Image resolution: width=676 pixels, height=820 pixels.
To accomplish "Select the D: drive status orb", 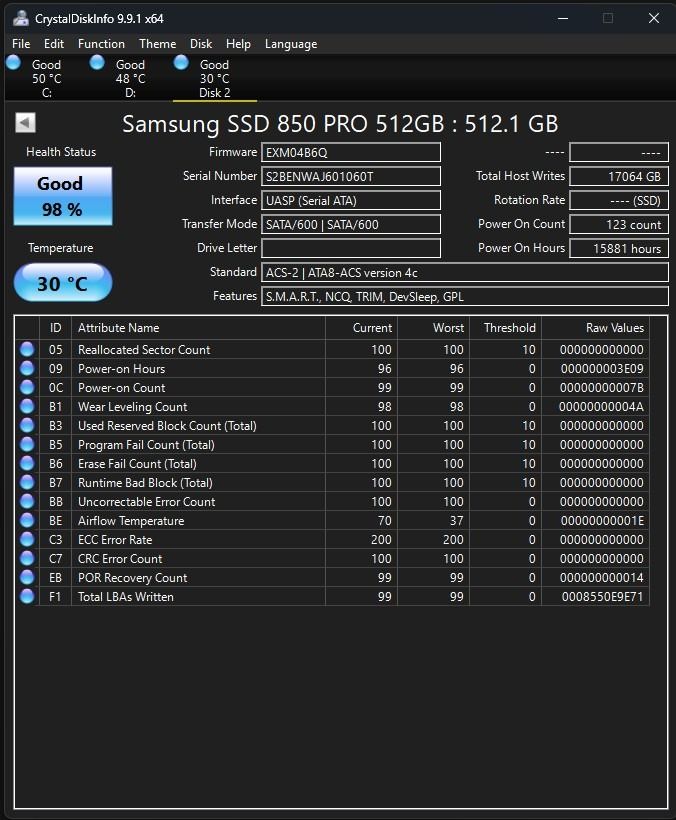I will (97, 63).
